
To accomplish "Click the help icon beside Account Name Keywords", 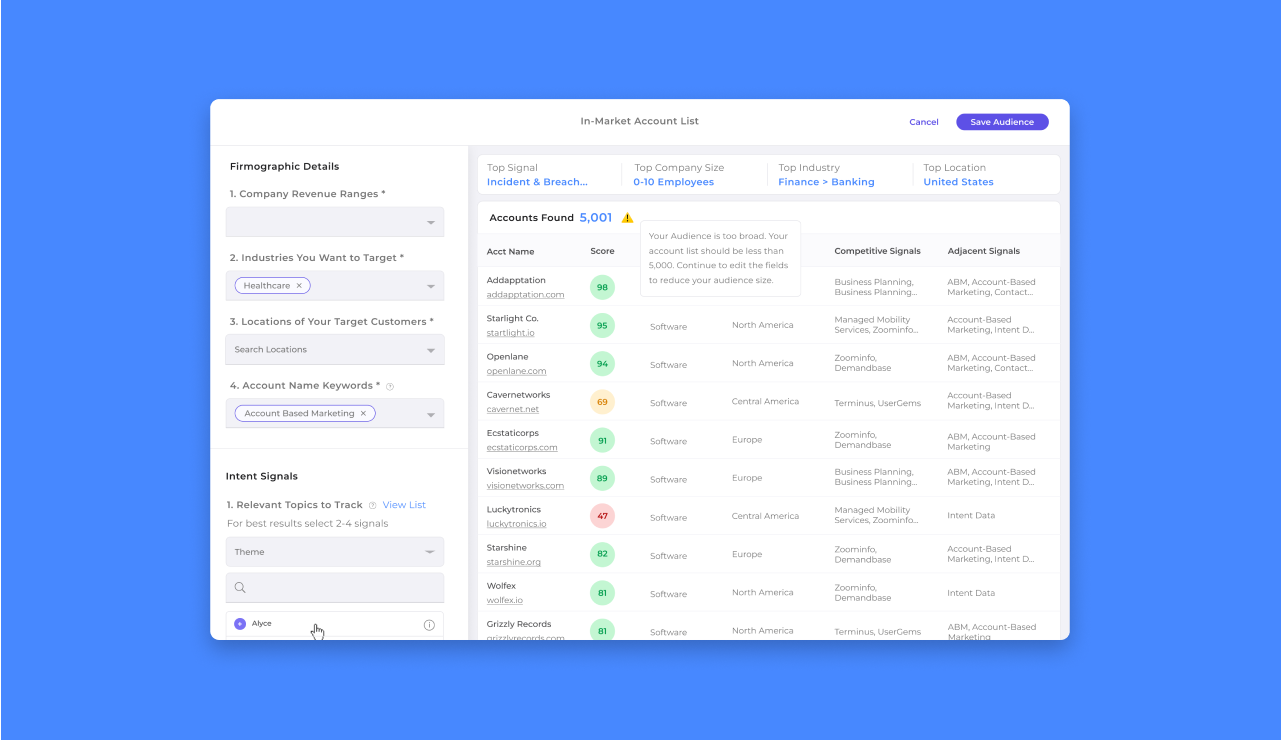I will [390, 386].
